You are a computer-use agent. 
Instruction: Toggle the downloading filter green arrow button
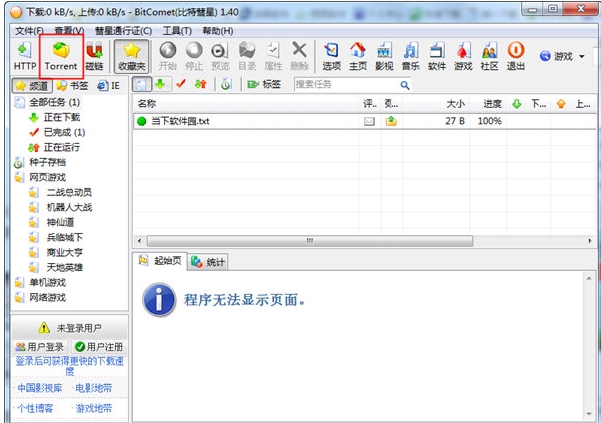point(161,84)
